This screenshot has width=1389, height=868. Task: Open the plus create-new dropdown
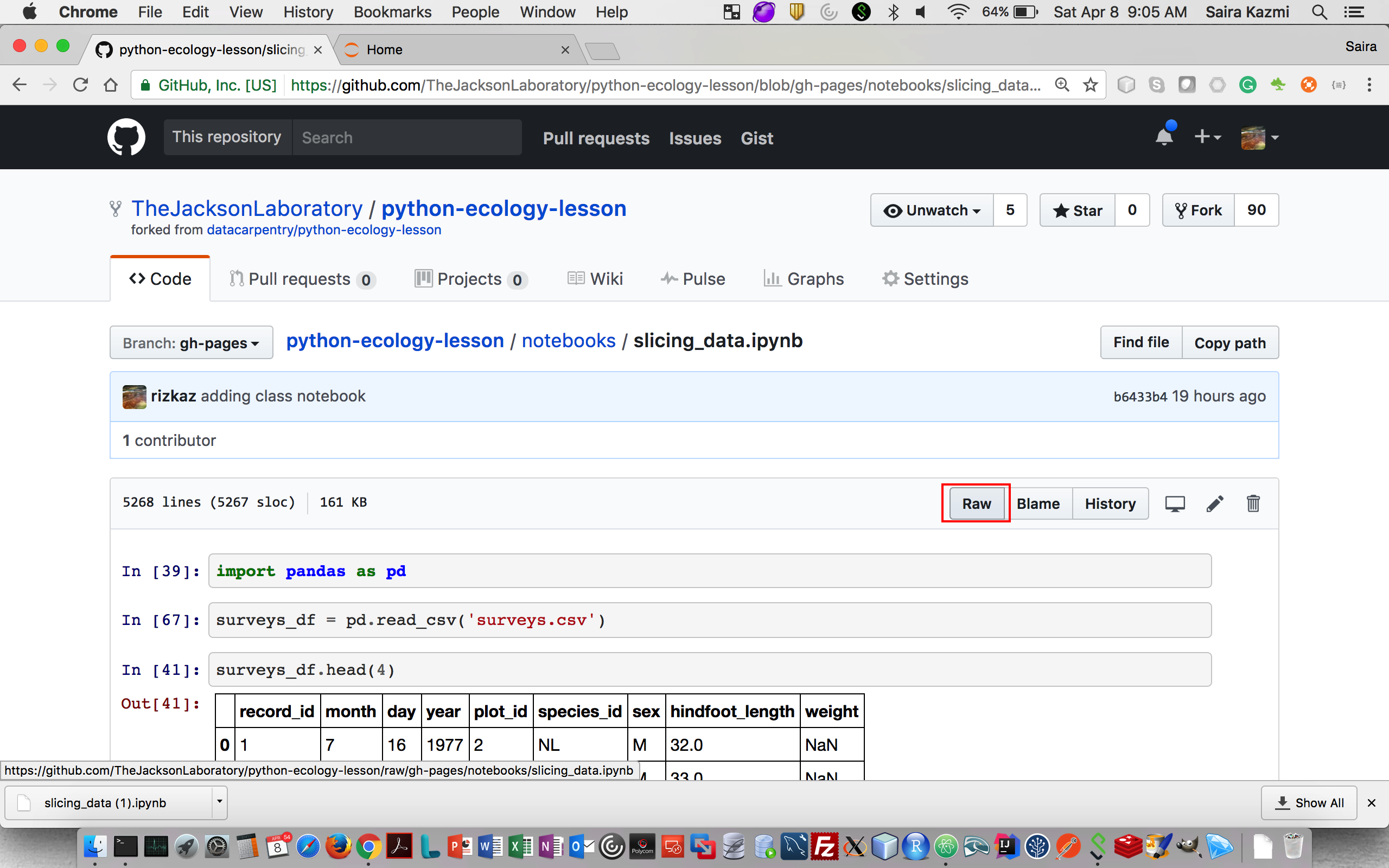click(x=1207, y=137)
